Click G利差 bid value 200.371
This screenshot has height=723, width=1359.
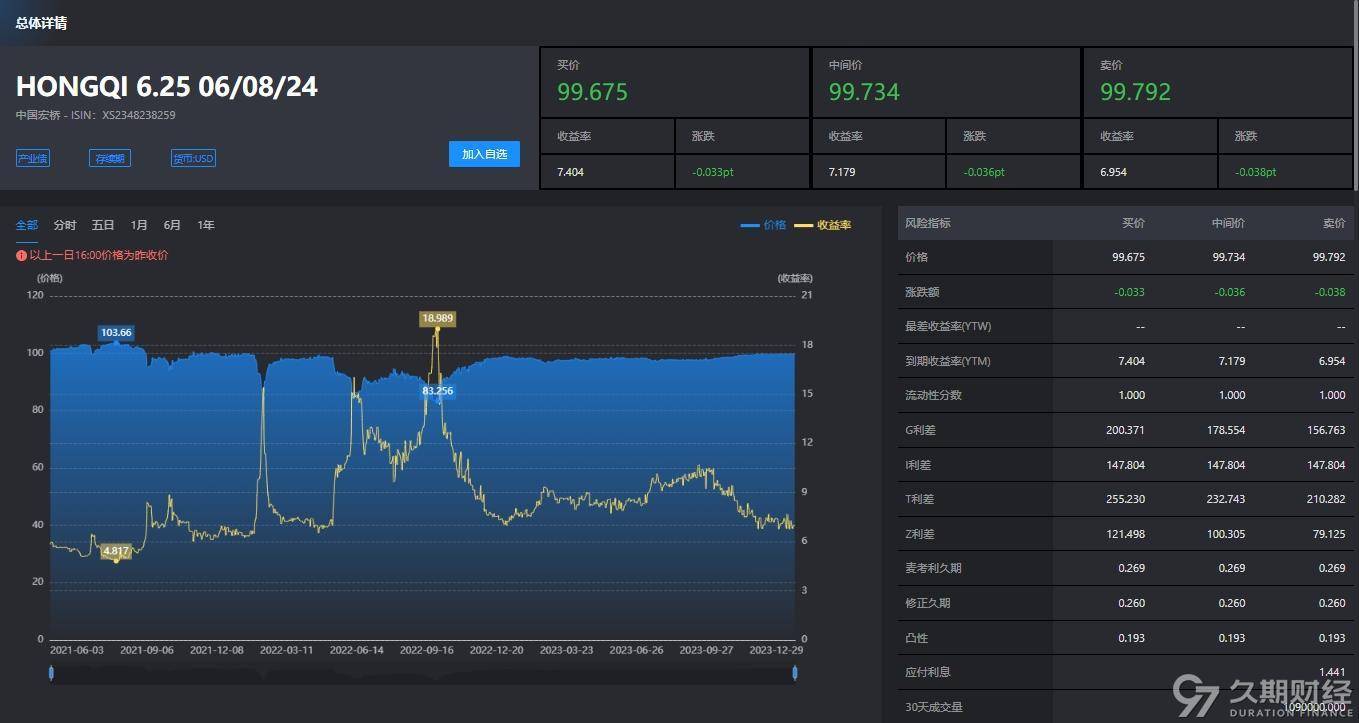tap(1125, 430)
